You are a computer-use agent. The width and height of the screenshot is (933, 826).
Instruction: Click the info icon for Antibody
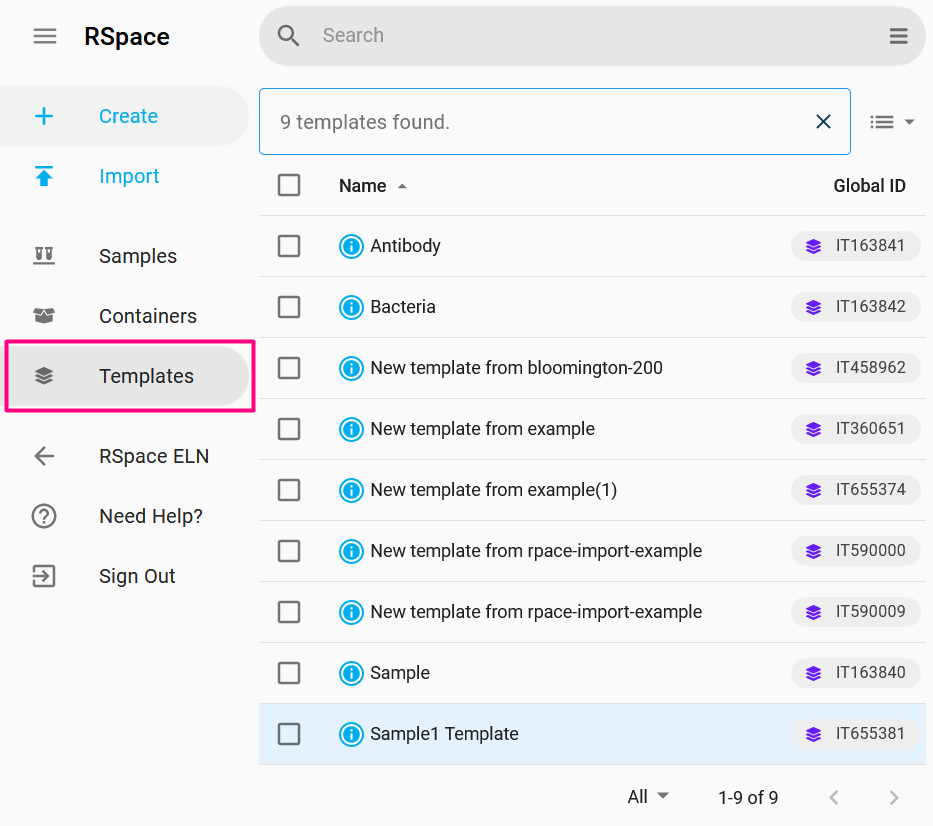click(351, 246)
